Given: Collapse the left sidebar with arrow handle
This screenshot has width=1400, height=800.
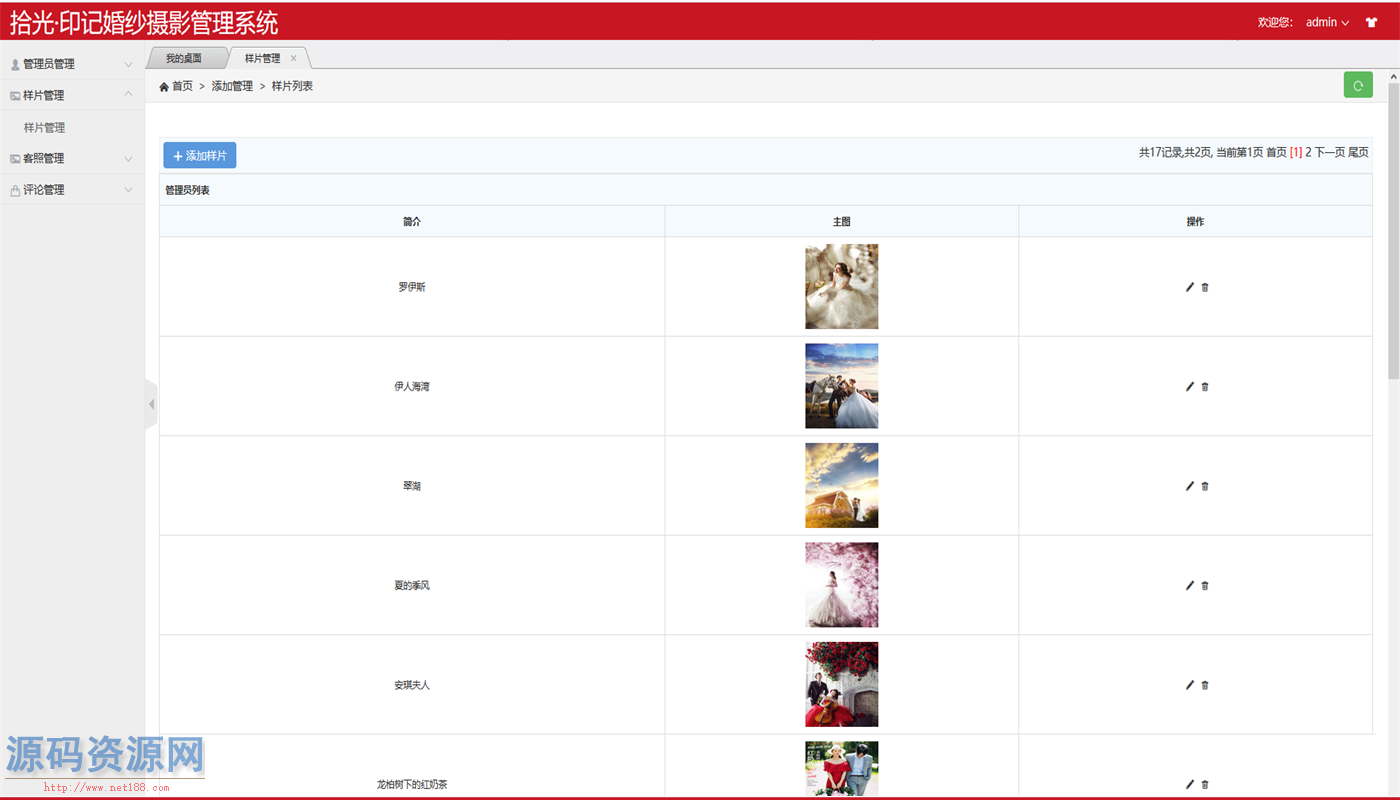Looking at the screenshot, I should (x=151, y=404).
